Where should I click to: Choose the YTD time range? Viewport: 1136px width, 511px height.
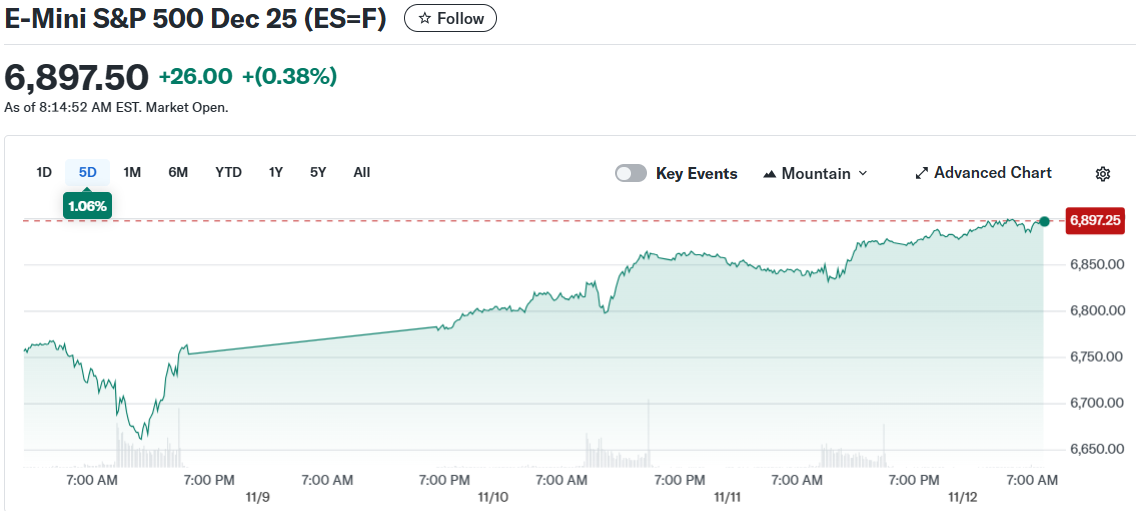(x=228, y=172)
